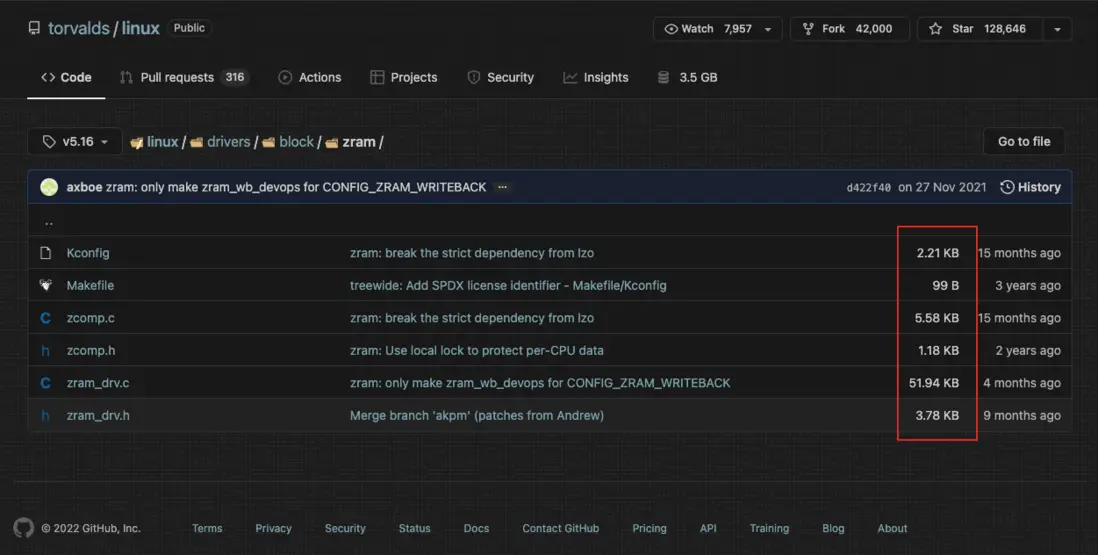1098x555 pixels.
Task: Click the C icon for zram_drv.c
Action: (46, 384)
